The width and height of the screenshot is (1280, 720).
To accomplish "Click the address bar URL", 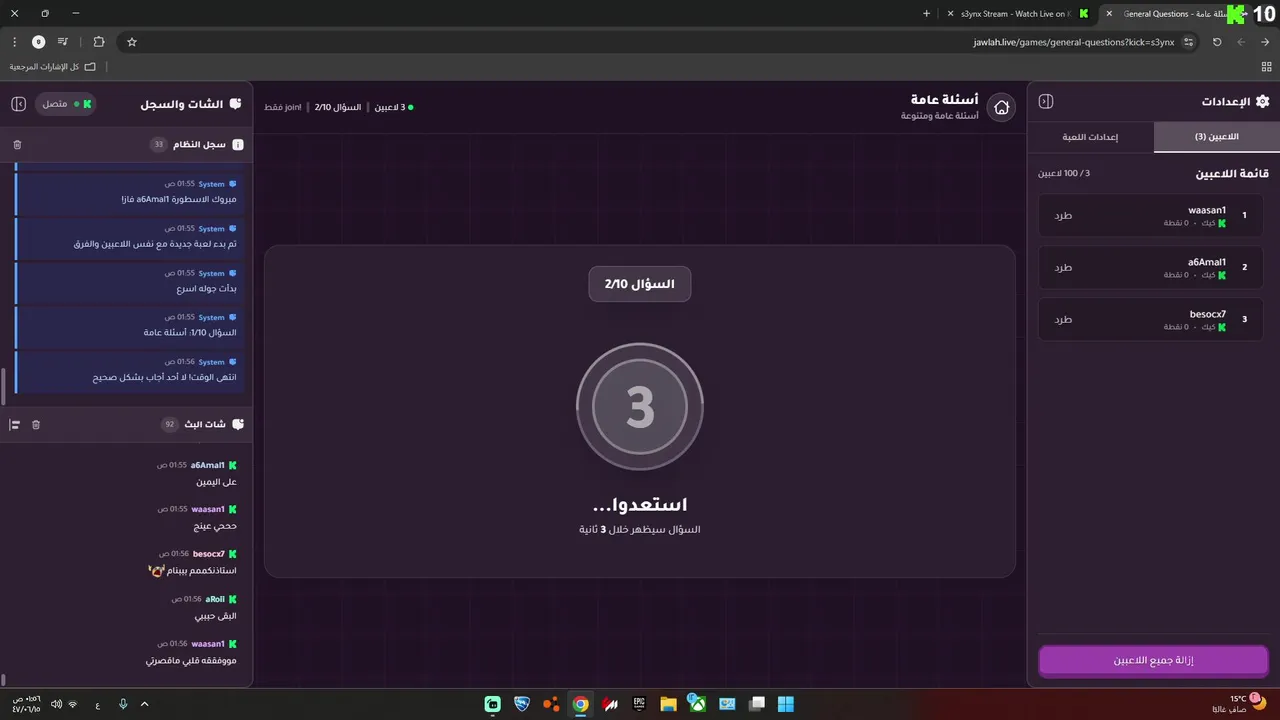I will [1073, 42].
